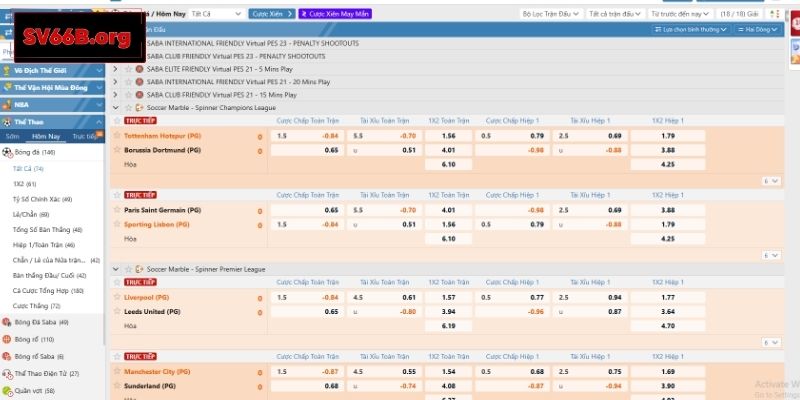The image size is (800, 400).
Task: Click the Thể Thao Điện Tử sidebar icon
Action: tap(8, 373)
